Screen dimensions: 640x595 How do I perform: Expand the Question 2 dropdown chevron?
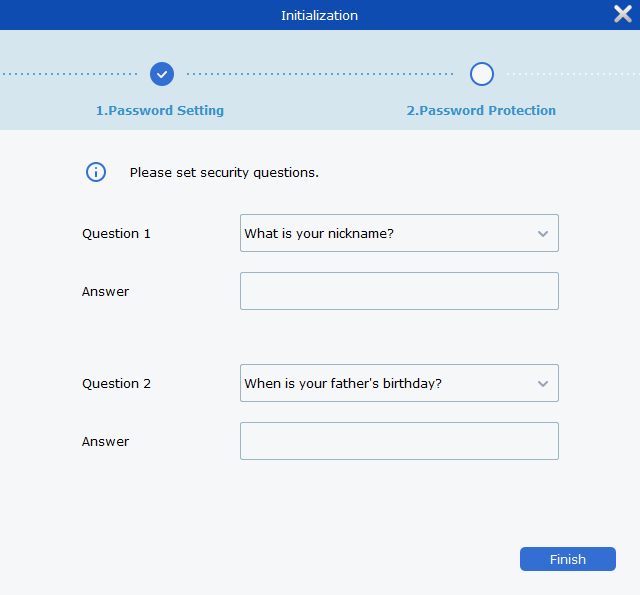pos(543,384)
